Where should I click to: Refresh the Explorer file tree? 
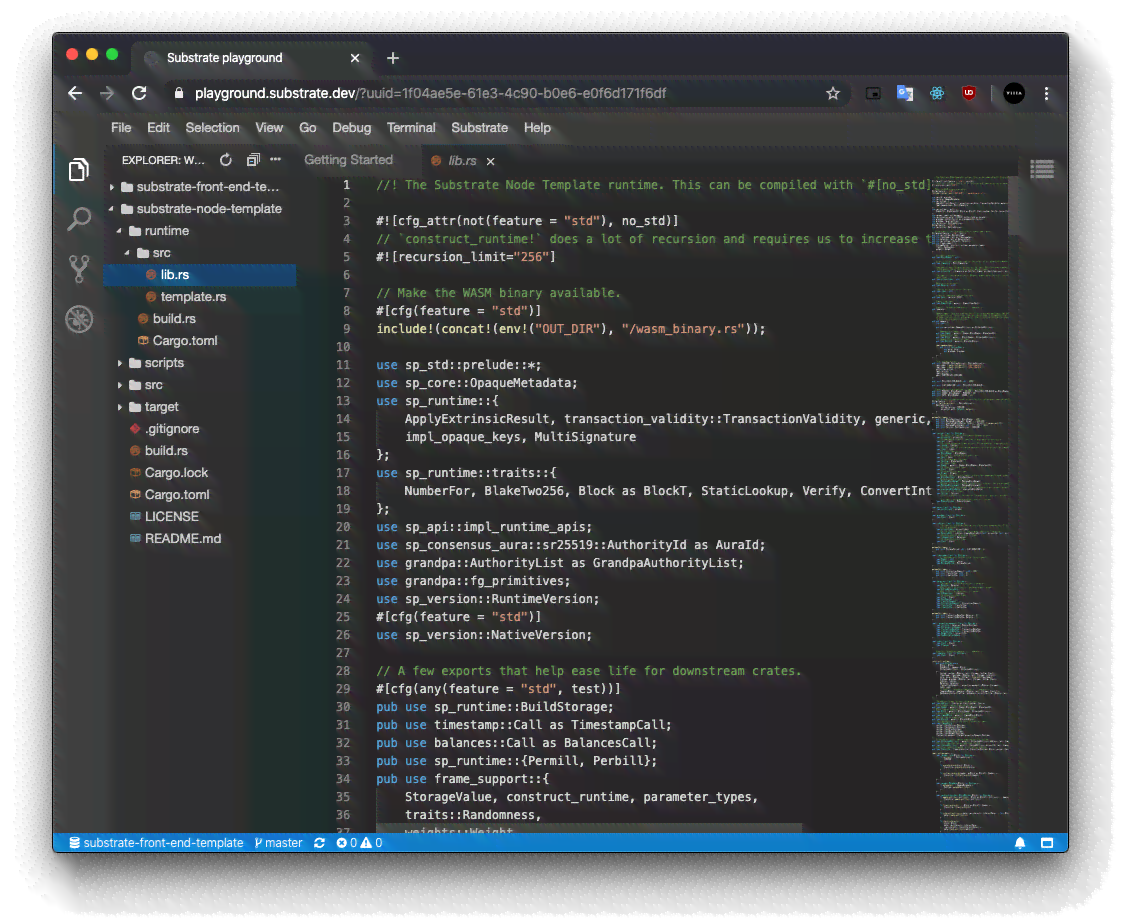(226, 160)
